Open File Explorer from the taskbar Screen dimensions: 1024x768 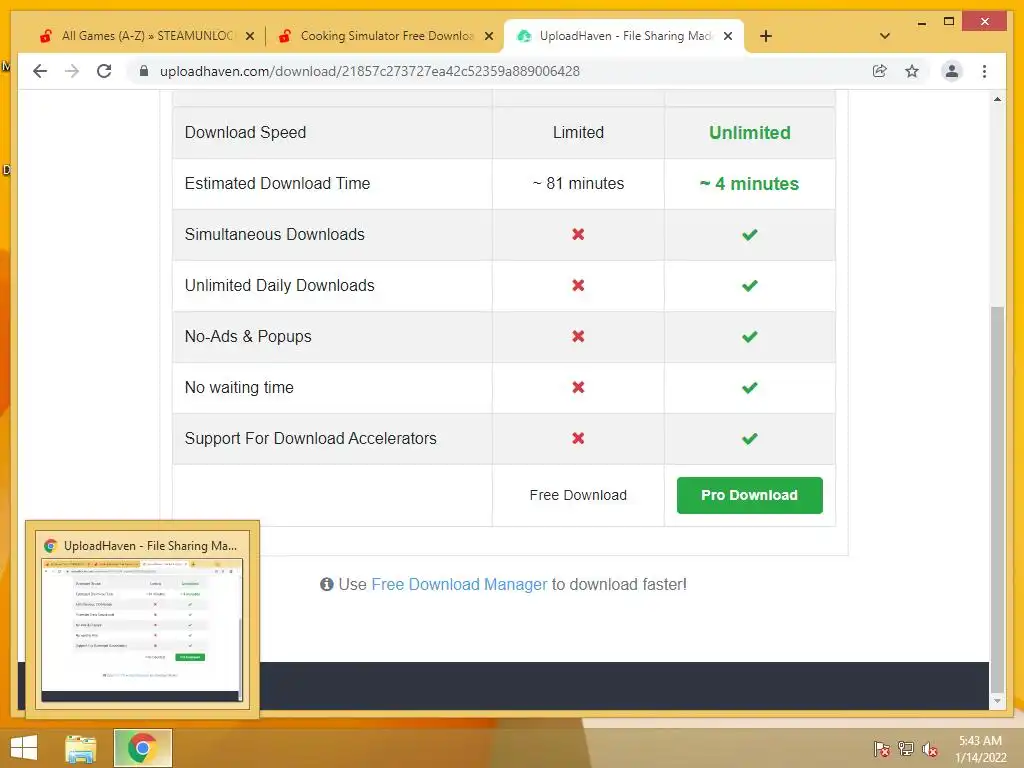(x=81, y=748)
